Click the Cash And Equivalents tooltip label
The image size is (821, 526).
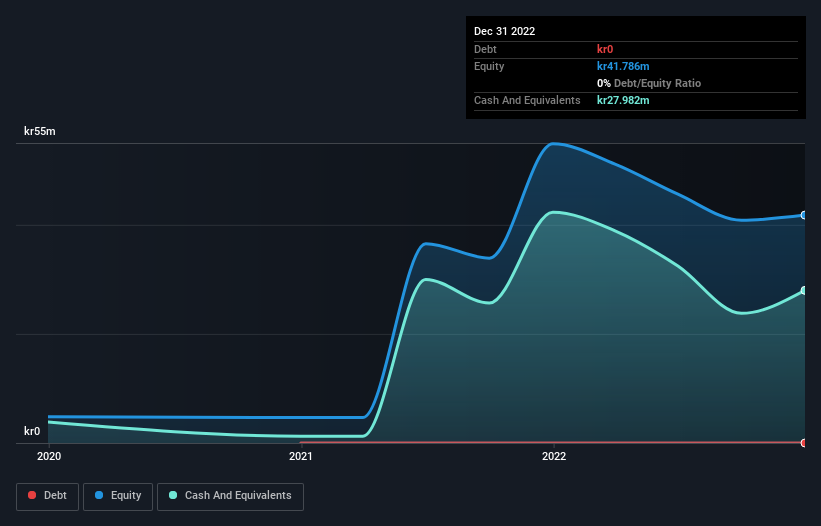click(x=527, y=100)
